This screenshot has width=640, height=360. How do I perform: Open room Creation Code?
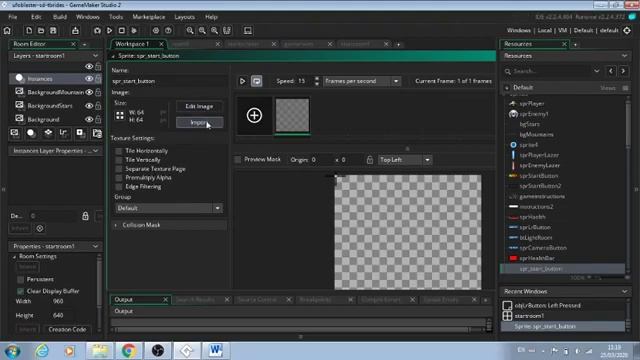point(67,329)
